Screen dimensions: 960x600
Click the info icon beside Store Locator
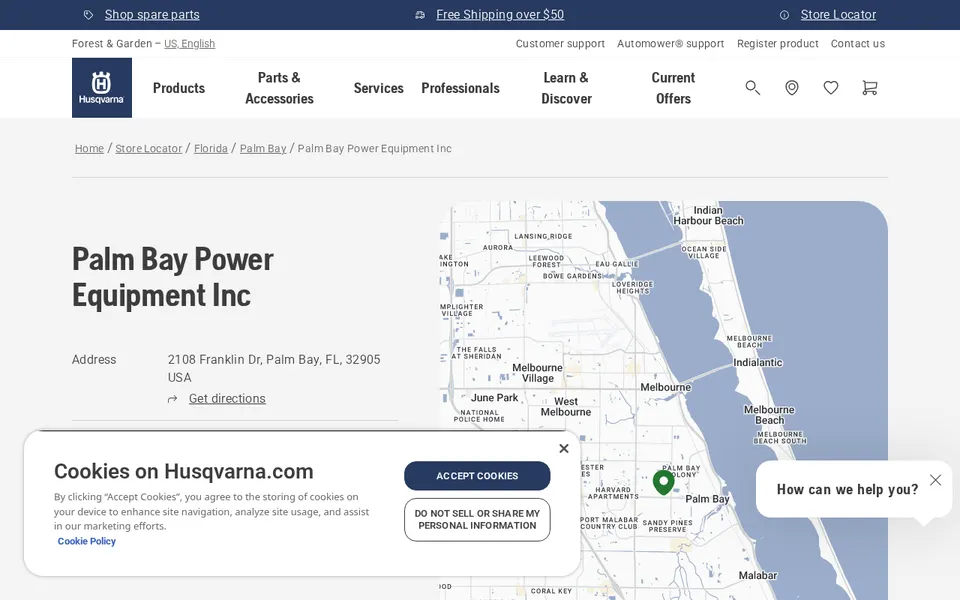(784, 15)
